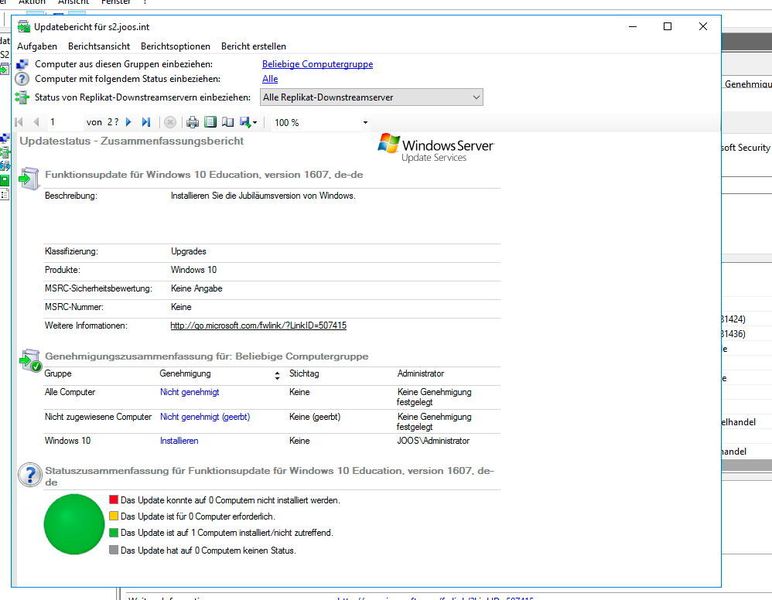Click the Alle status link

pyautogui.click(x=270, y=79)
